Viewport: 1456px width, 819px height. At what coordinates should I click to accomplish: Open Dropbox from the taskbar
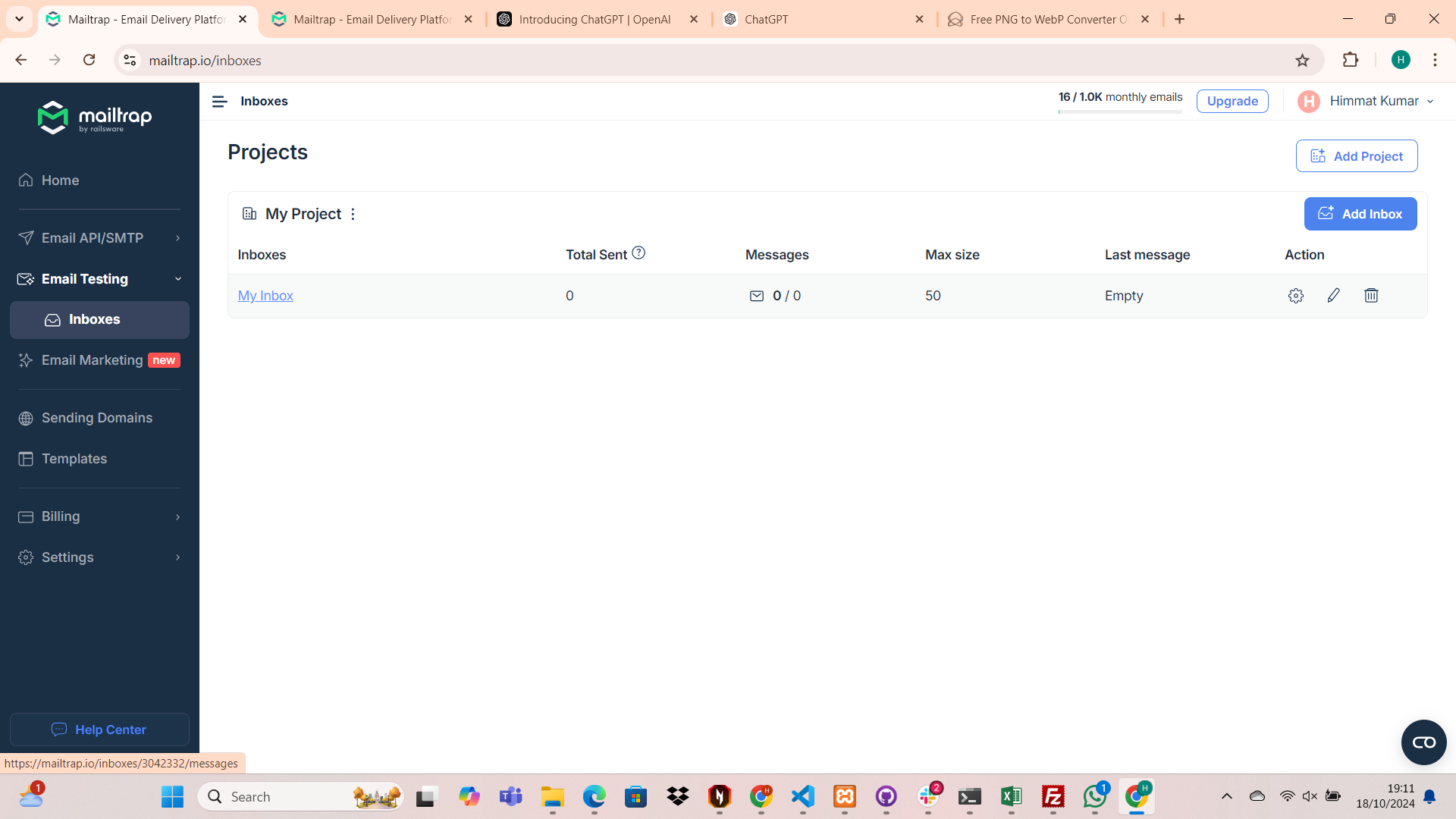[x=678, y=797]
